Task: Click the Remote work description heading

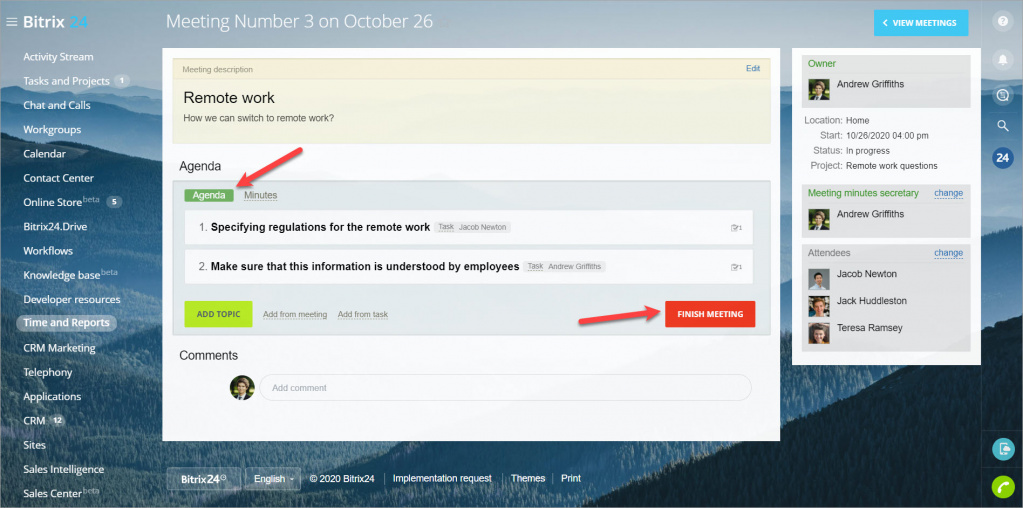Action: click(x=229, y=98)
